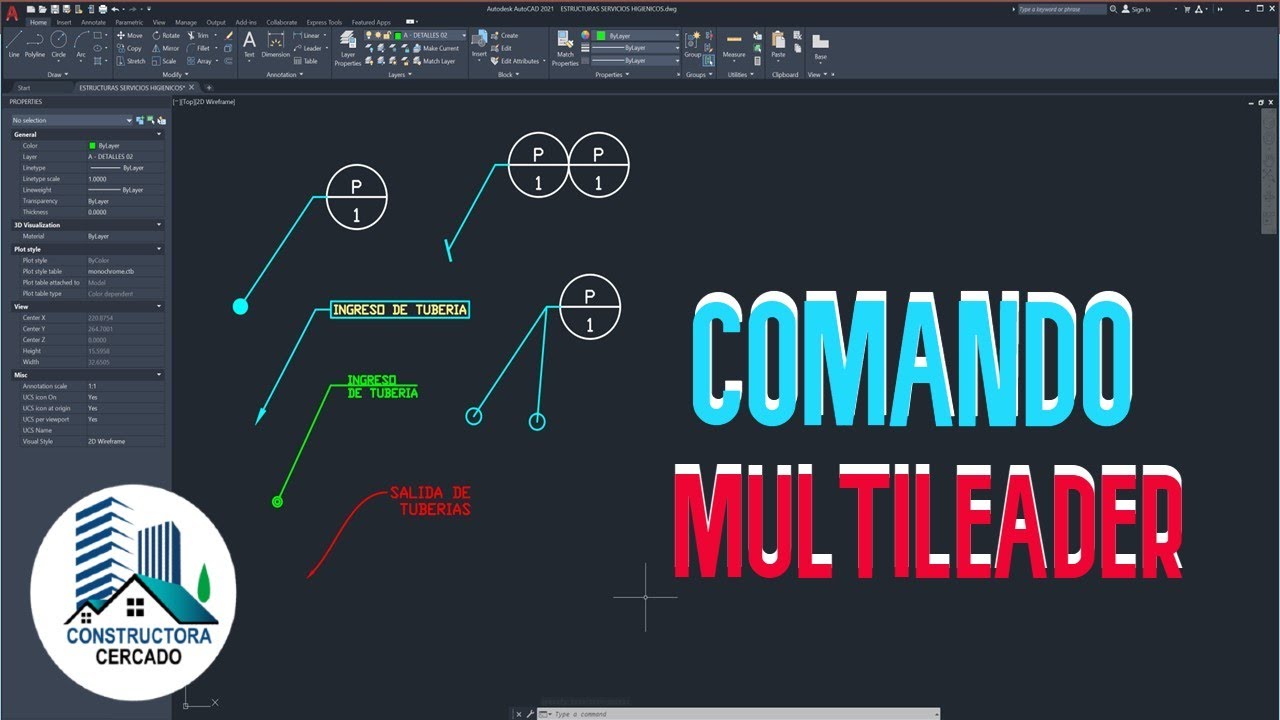This screenshot has height=720, width=1280.
Task: Select the Polyline tool
Action: click(x=35, y=44)
